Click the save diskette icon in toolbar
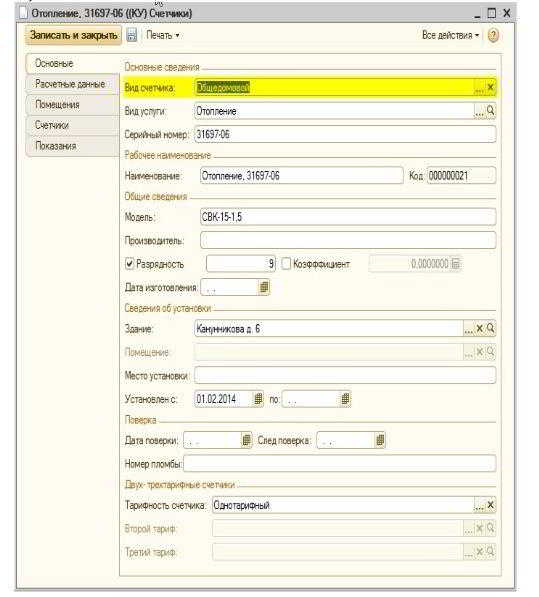Screen dimensions: 539x597 pyautogui.click(x=132, y=35)
